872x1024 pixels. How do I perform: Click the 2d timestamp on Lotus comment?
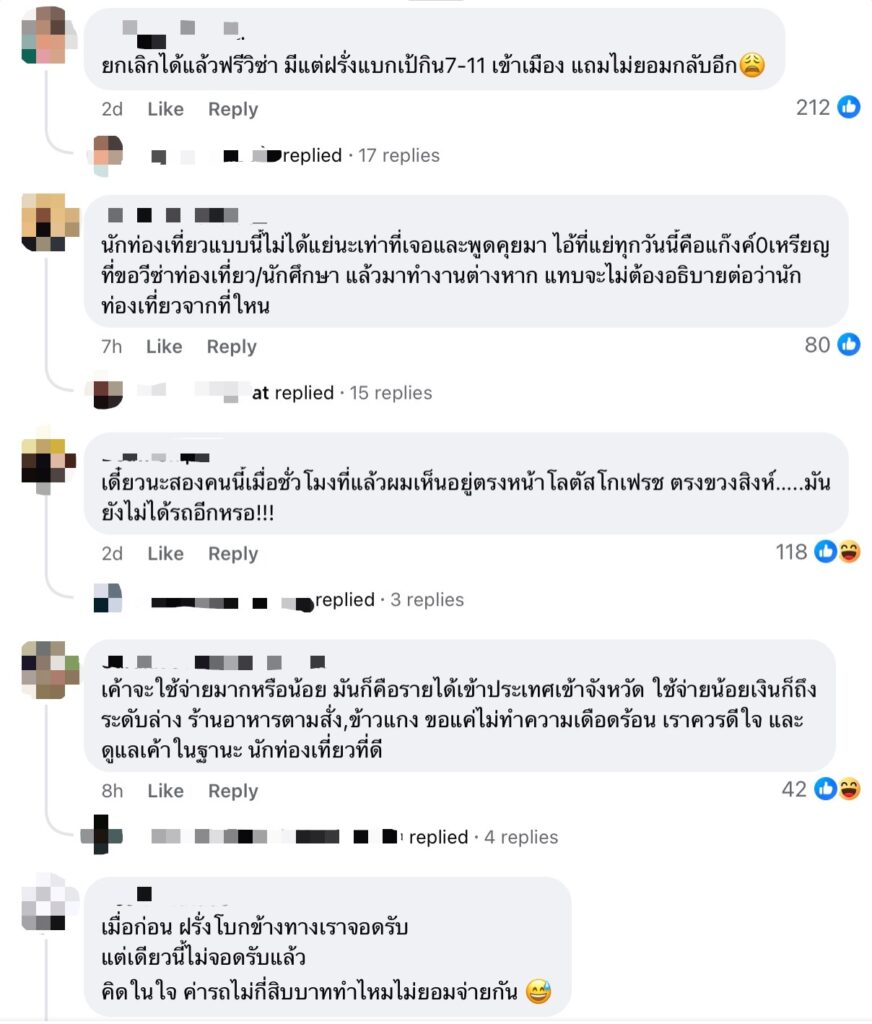(x=112, y=554)
